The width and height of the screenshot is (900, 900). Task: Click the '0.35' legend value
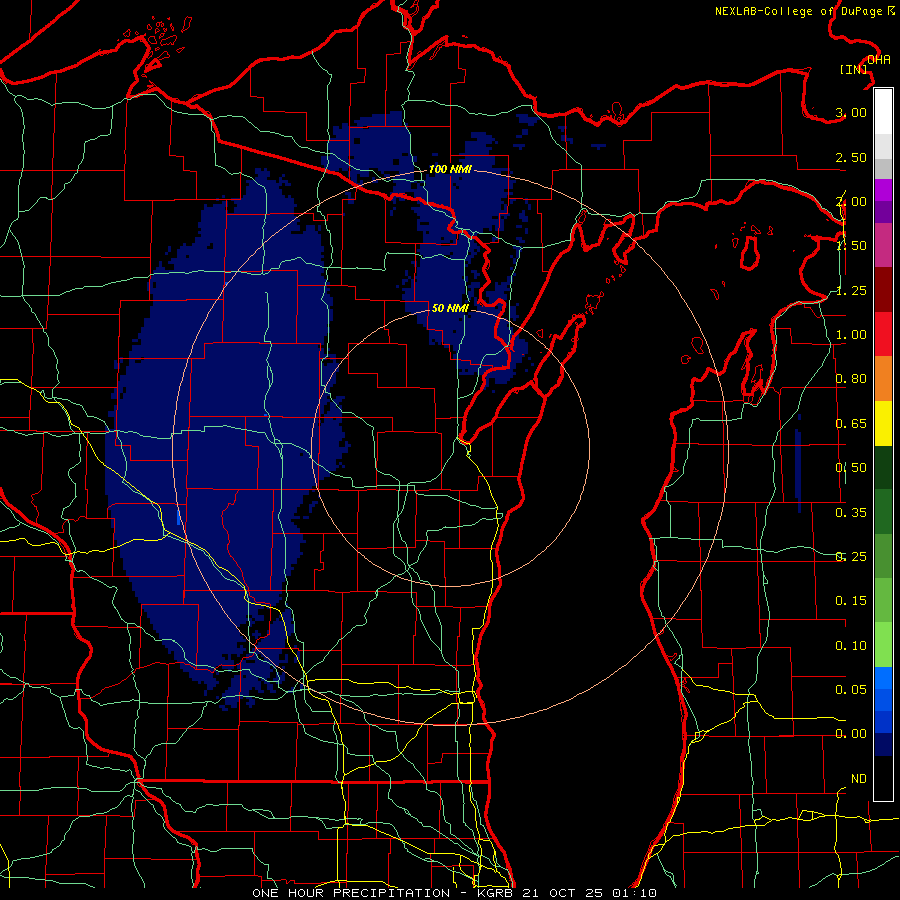tap(851, 513)
